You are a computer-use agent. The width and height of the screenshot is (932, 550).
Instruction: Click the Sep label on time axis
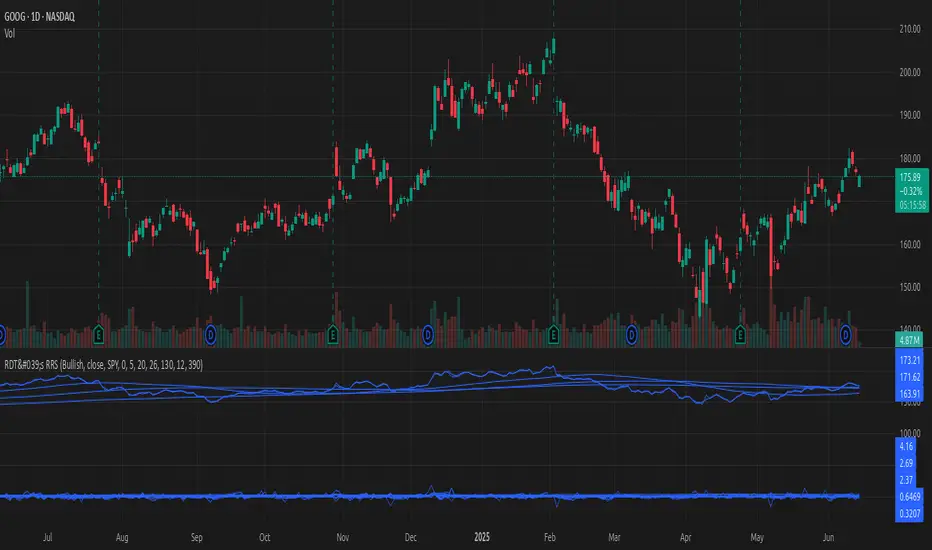[x=197, y=537]
